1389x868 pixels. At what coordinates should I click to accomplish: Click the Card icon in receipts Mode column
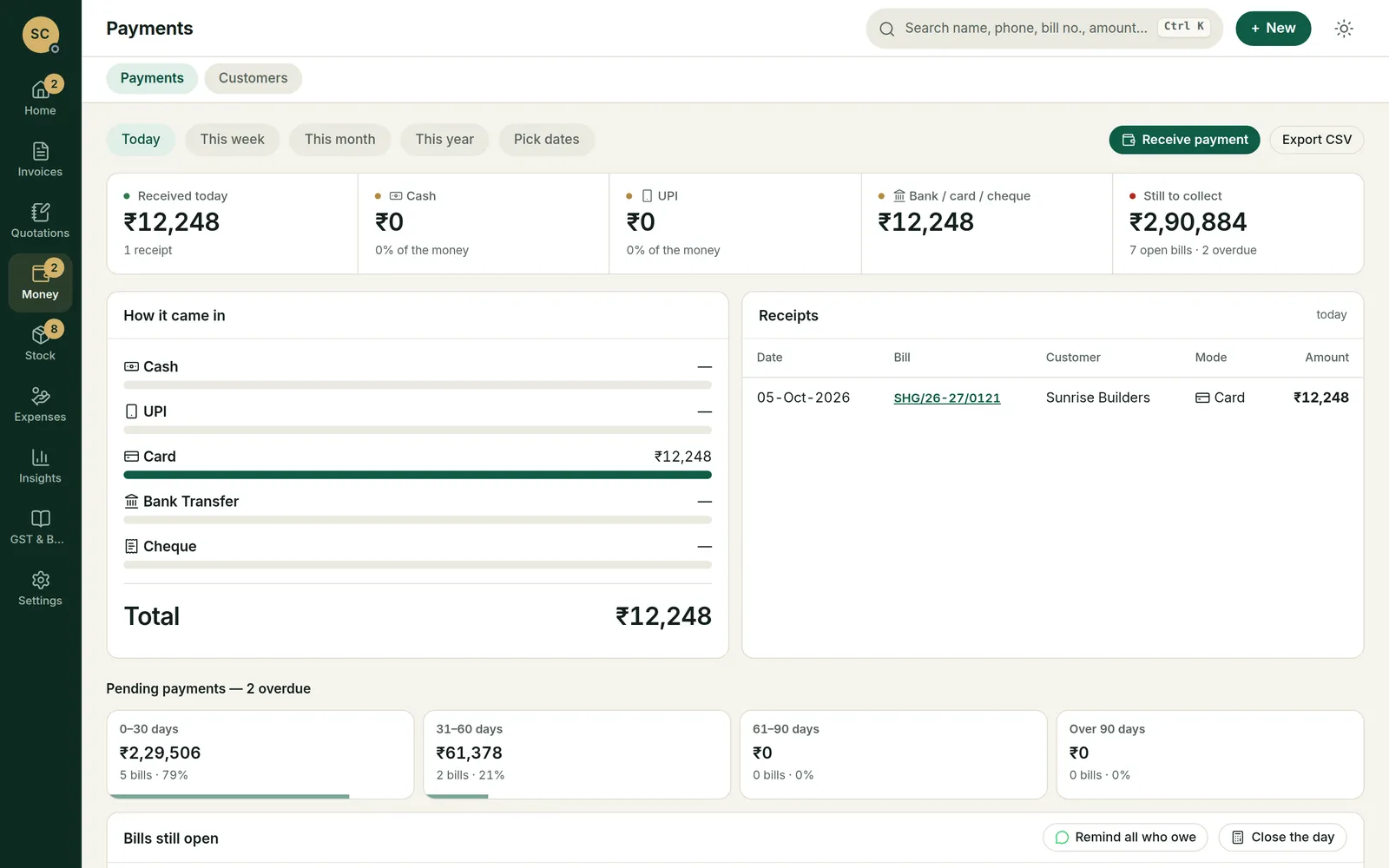coord(1202,398)
